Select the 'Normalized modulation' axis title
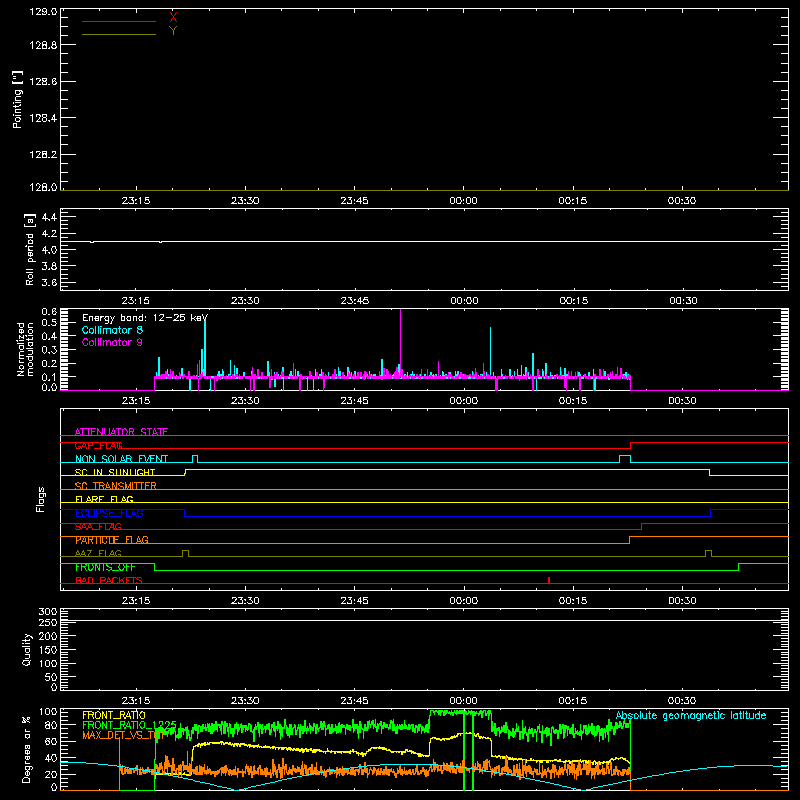The height and width of the screenshot is (800, 800). [25, 349]
